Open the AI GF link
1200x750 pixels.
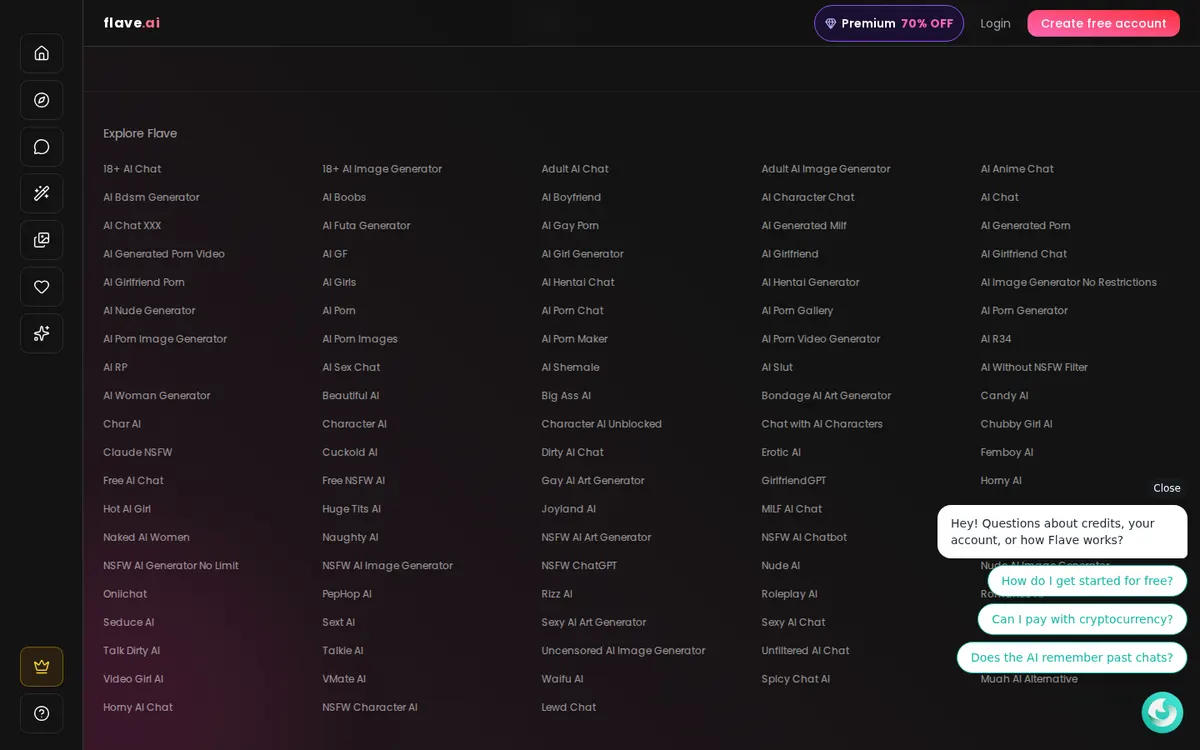[335, 254]
